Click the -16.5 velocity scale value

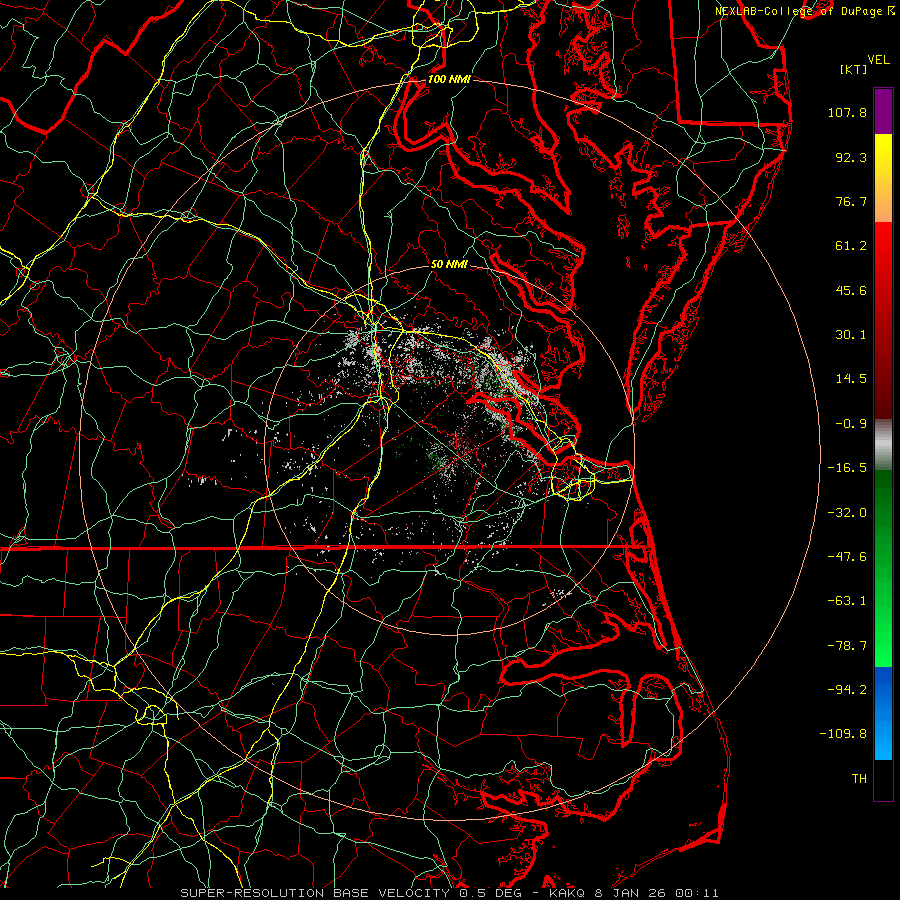(847, 468)
